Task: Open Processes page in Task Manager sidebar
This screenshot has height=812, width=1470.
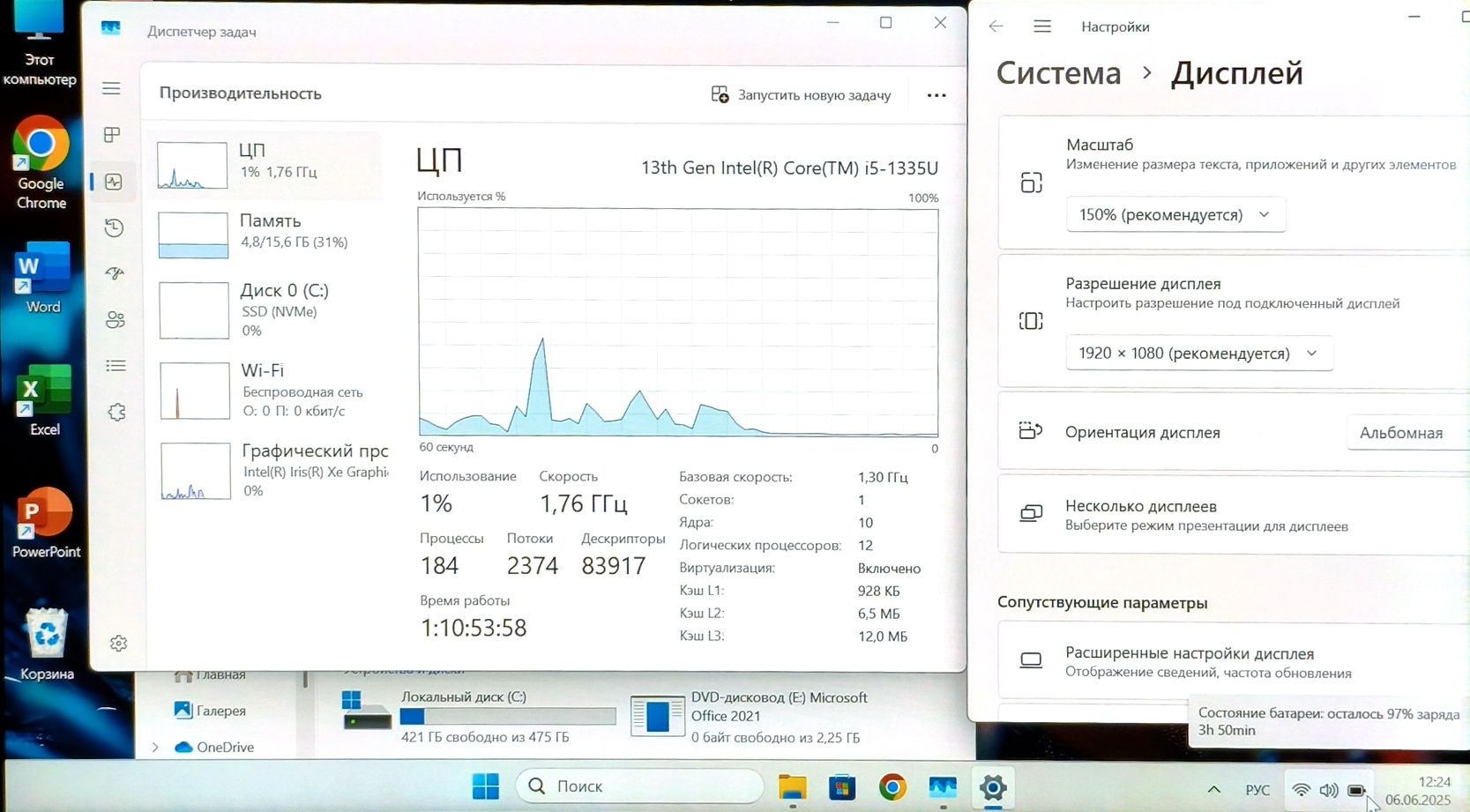Action: click(x=112, y=135)
